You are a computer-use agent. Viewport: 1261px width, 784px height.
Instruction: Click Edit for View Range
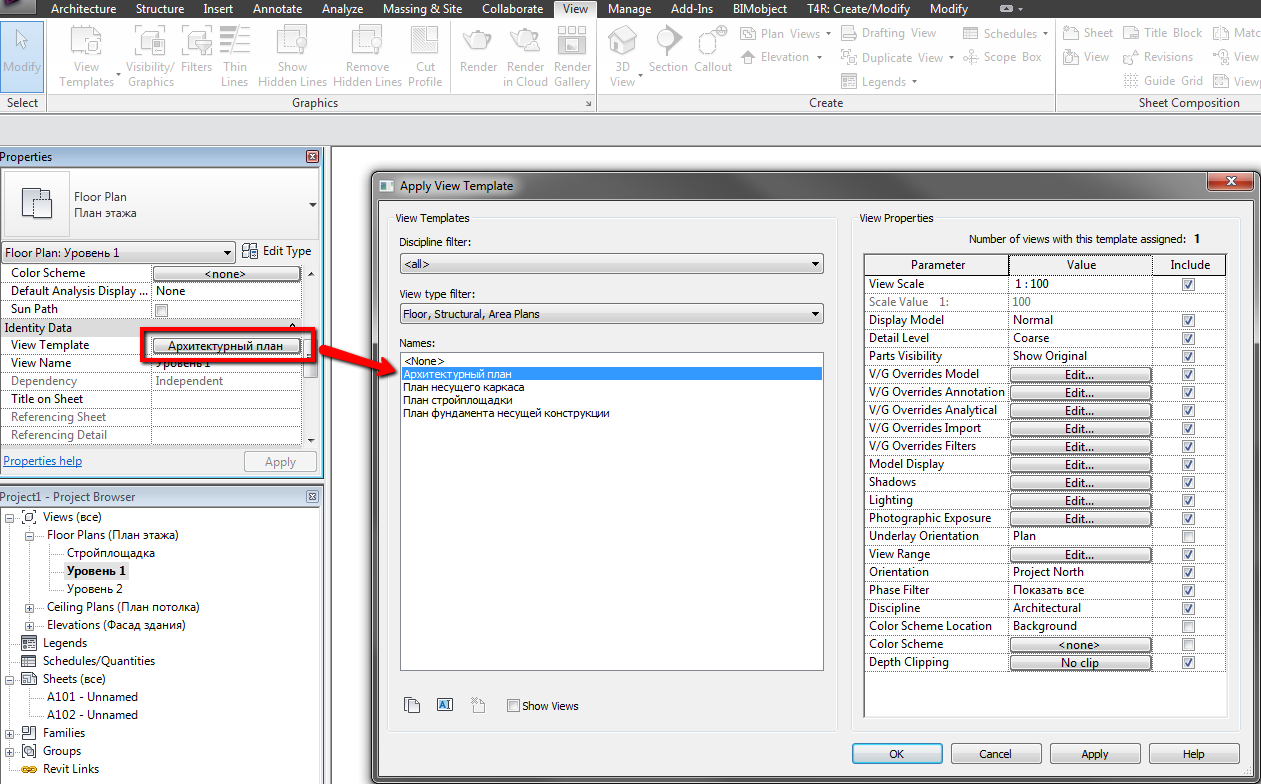(1080, 555)
